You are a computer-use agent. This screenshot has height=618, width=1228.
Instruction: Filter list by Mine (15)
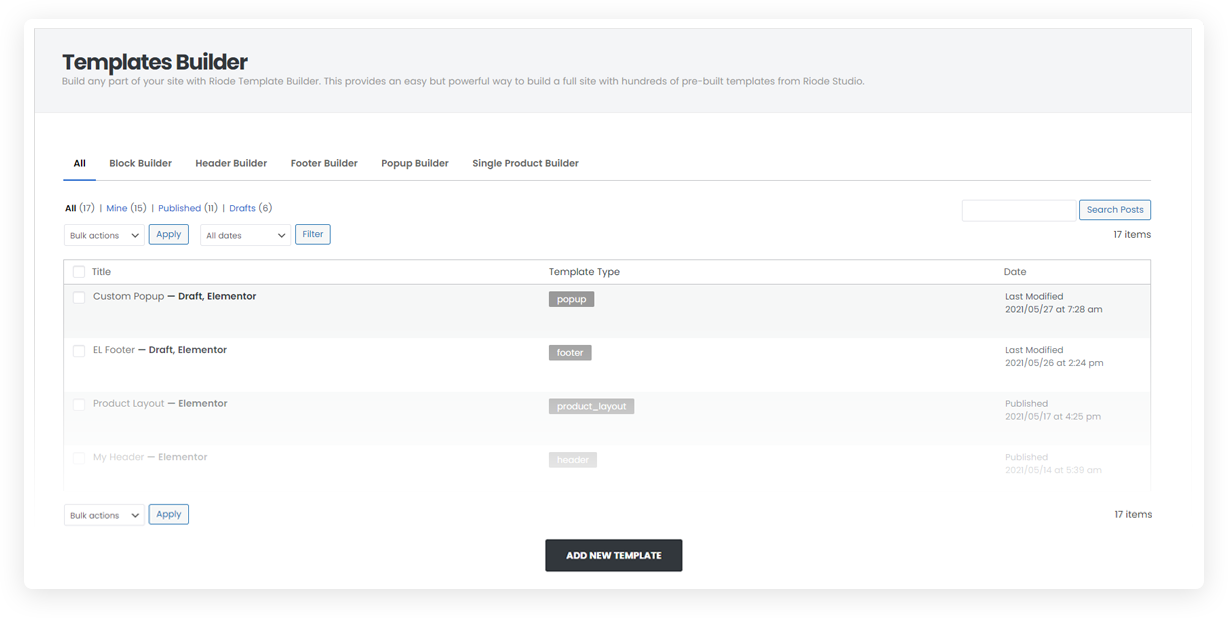126,208
